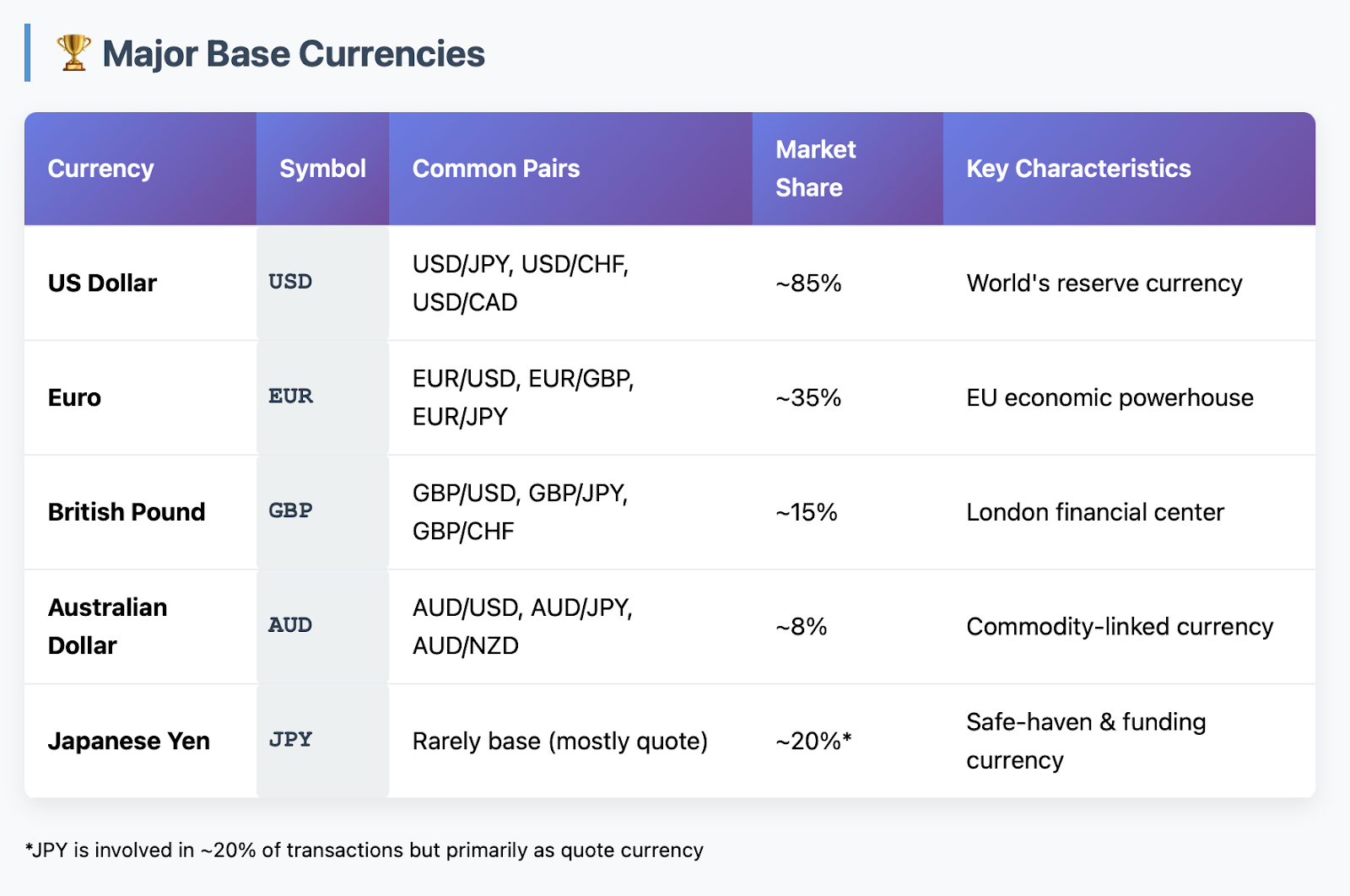Click the USD symbol code
Viewport: 1350px width, 896px height.
coord(290,282)
